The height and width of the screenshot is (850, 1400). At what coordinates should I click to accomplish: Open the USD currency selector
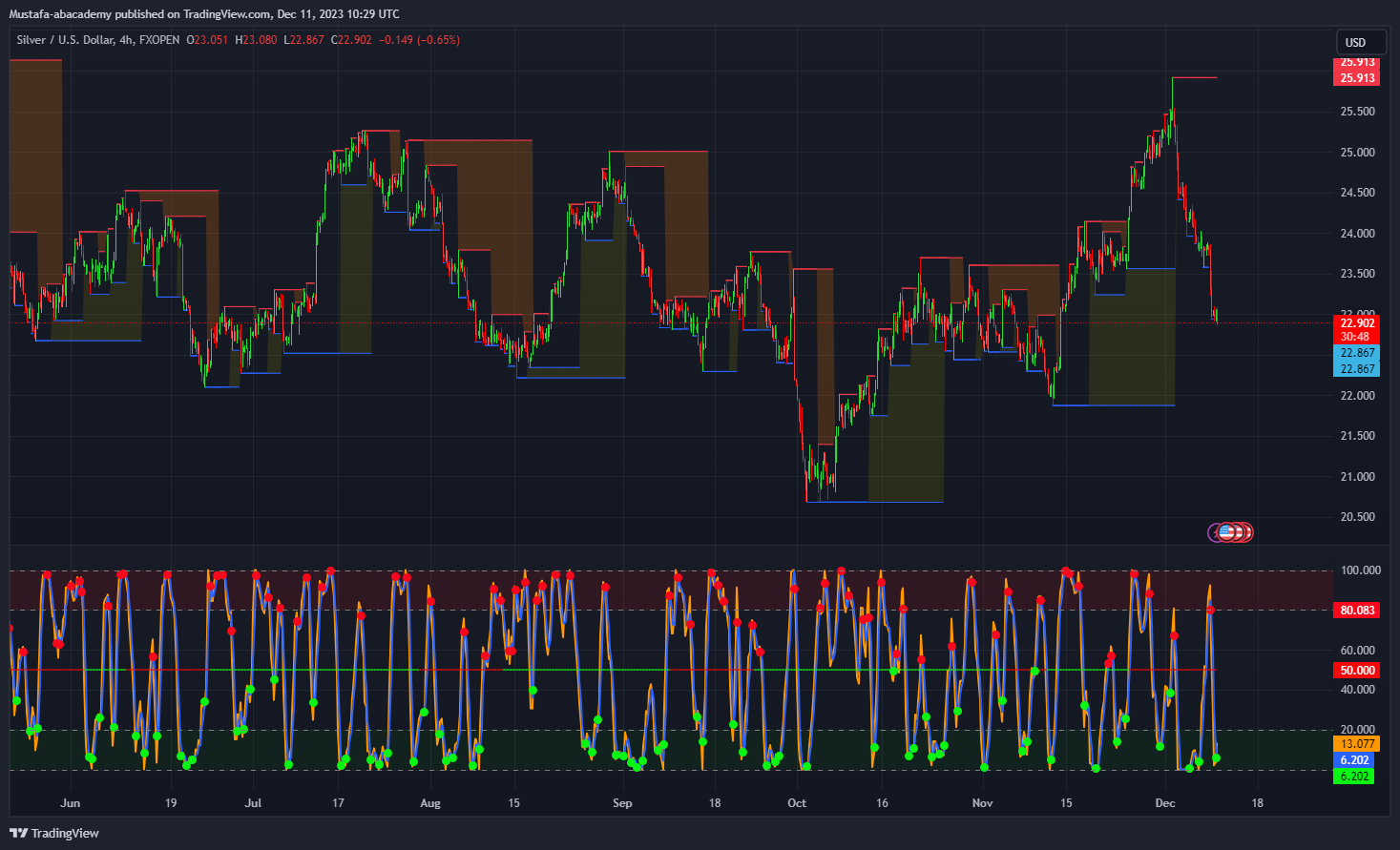1355,42
